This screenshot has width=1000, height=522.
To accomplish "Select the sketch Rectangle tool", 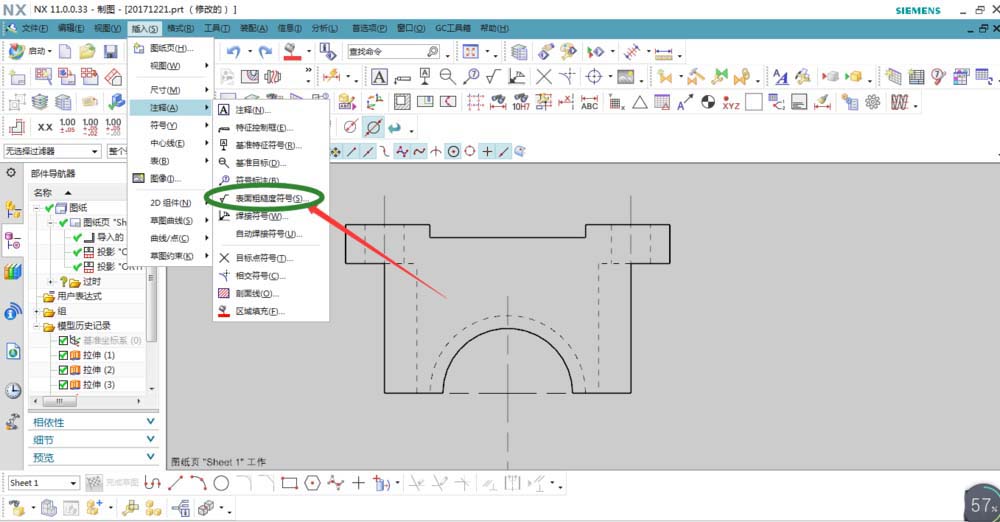I will pos(290,483).
